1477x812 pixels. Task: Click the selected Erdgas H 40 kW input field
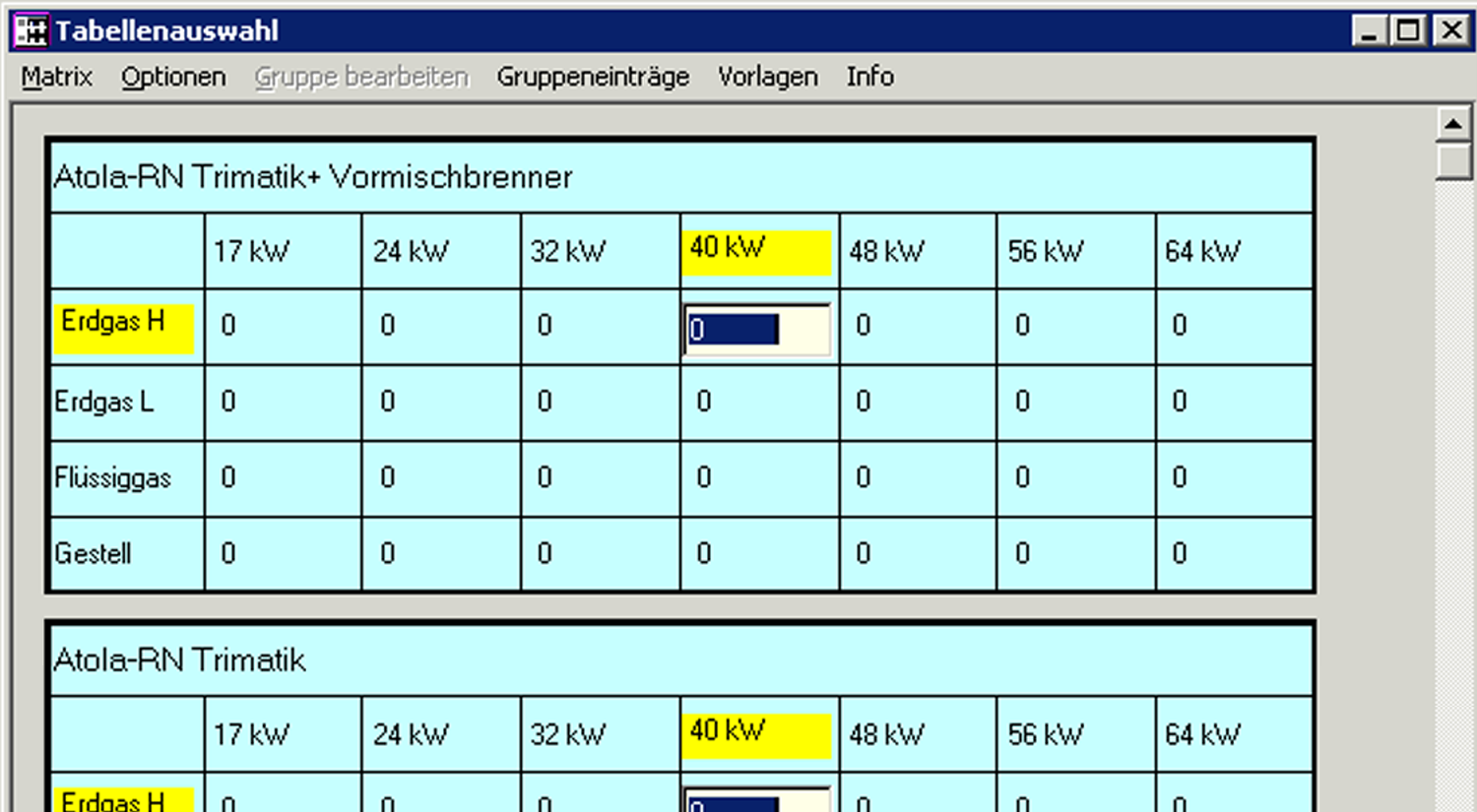pyautogui.click(x=756, y=329)
